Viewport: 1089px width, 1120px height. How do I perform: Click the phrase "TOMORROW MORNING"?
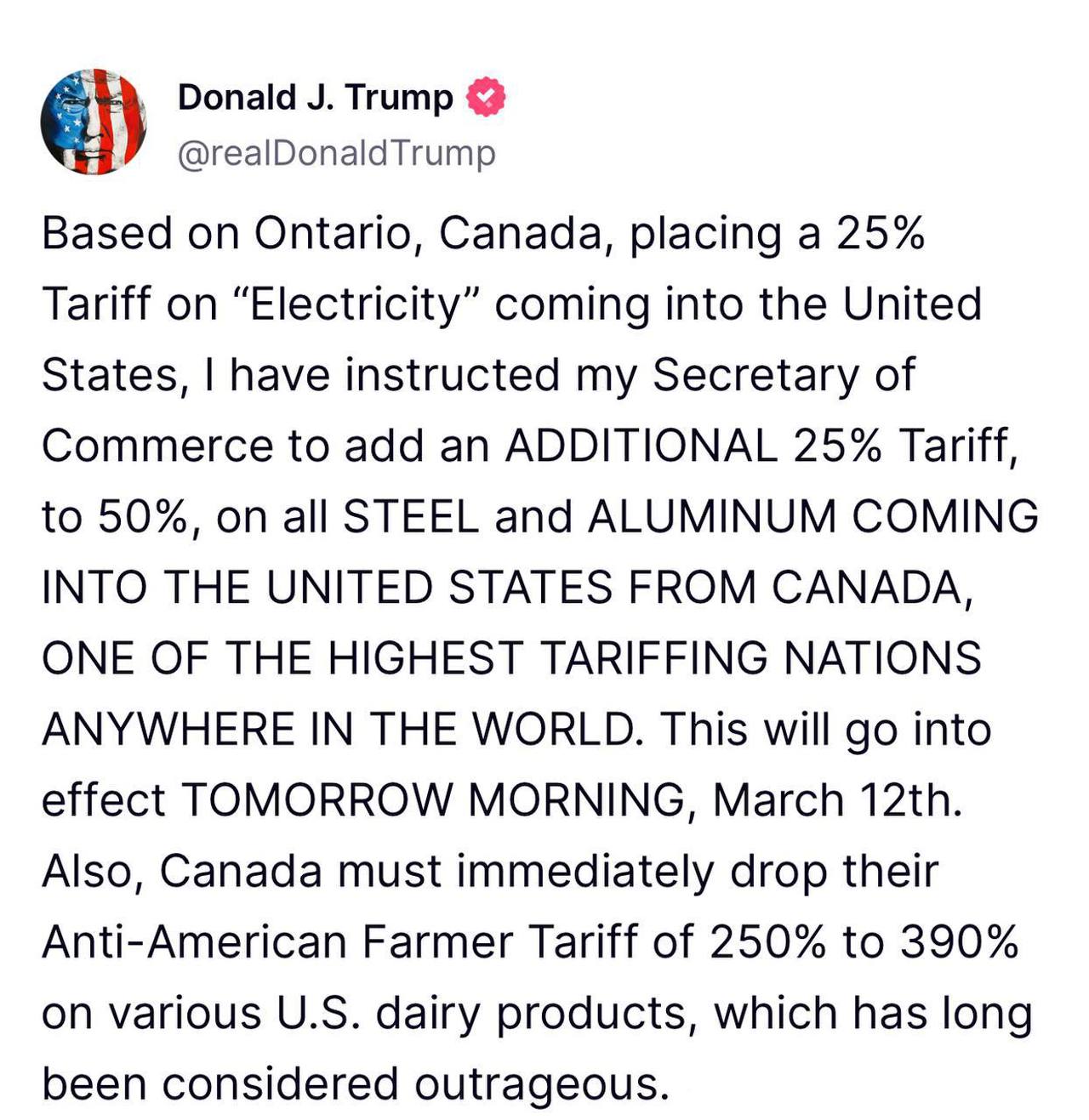pyautogui.click(x=434, y=800)
